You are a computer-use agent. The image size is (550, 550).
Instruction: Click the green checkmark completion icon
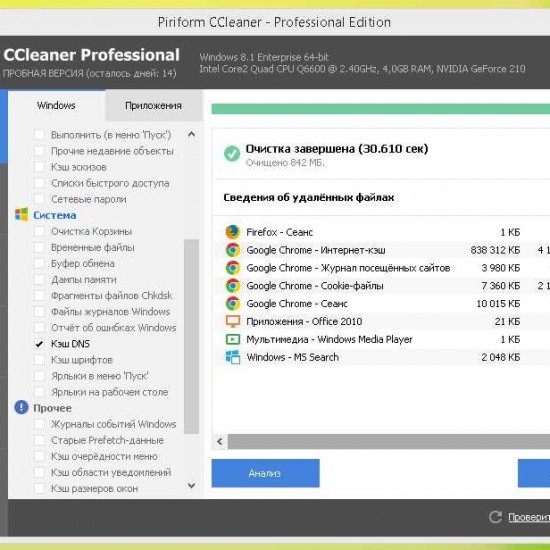pyautogui.click(x=232, y=153)
